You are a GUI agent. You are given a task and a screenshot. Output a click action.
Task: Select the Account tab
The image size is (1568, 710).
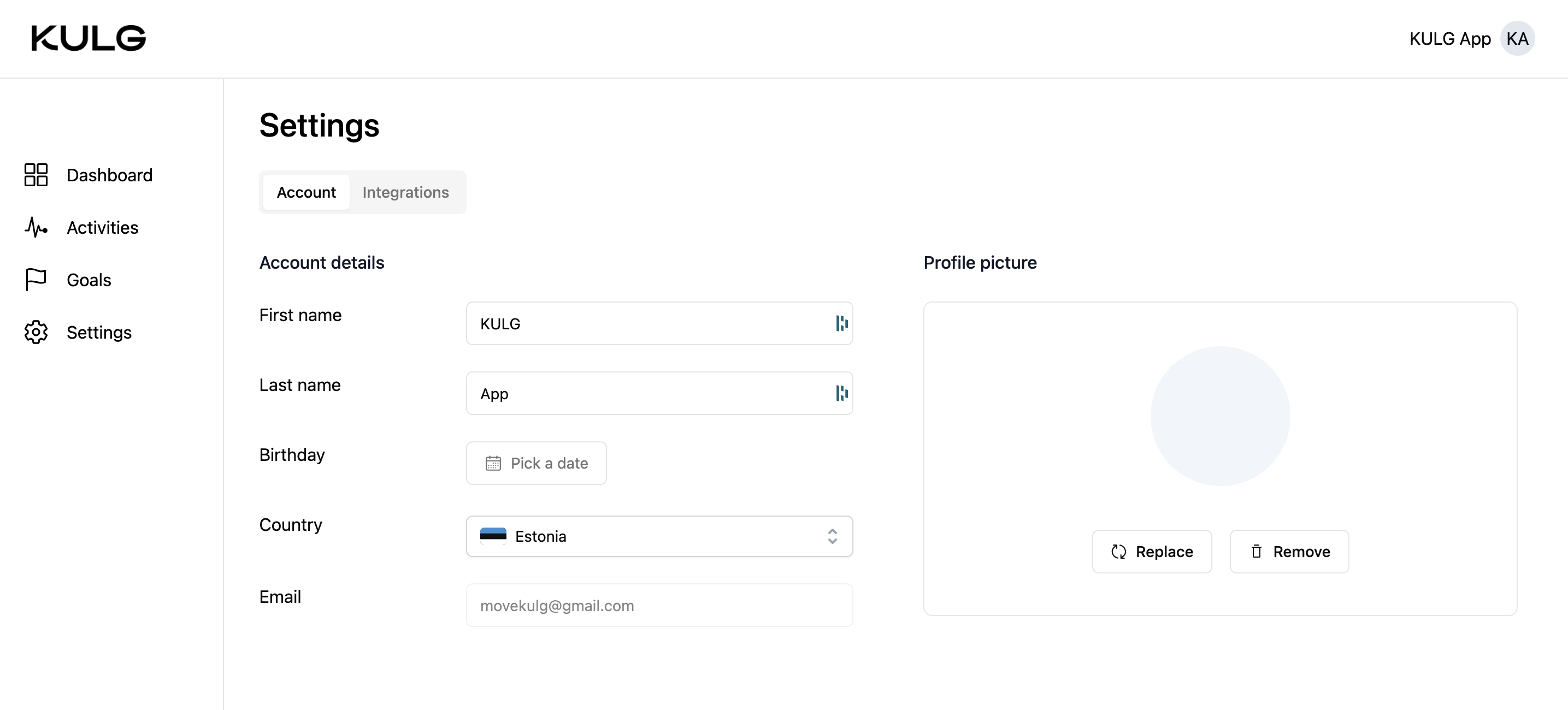306,192
